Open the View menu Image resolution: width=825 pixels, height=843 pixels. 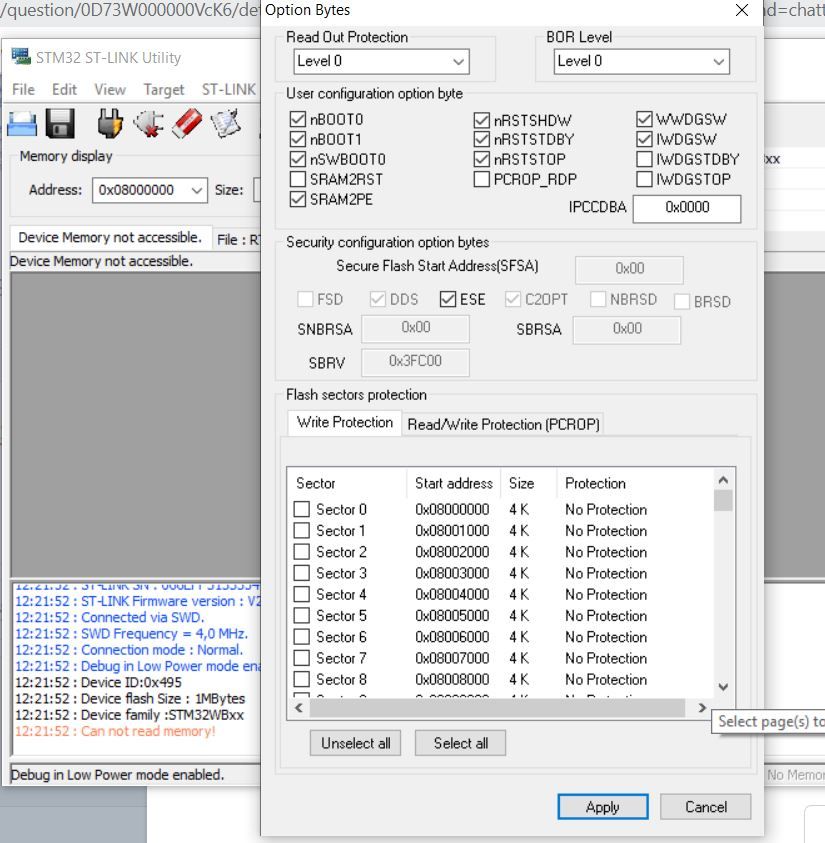(110, 89)
